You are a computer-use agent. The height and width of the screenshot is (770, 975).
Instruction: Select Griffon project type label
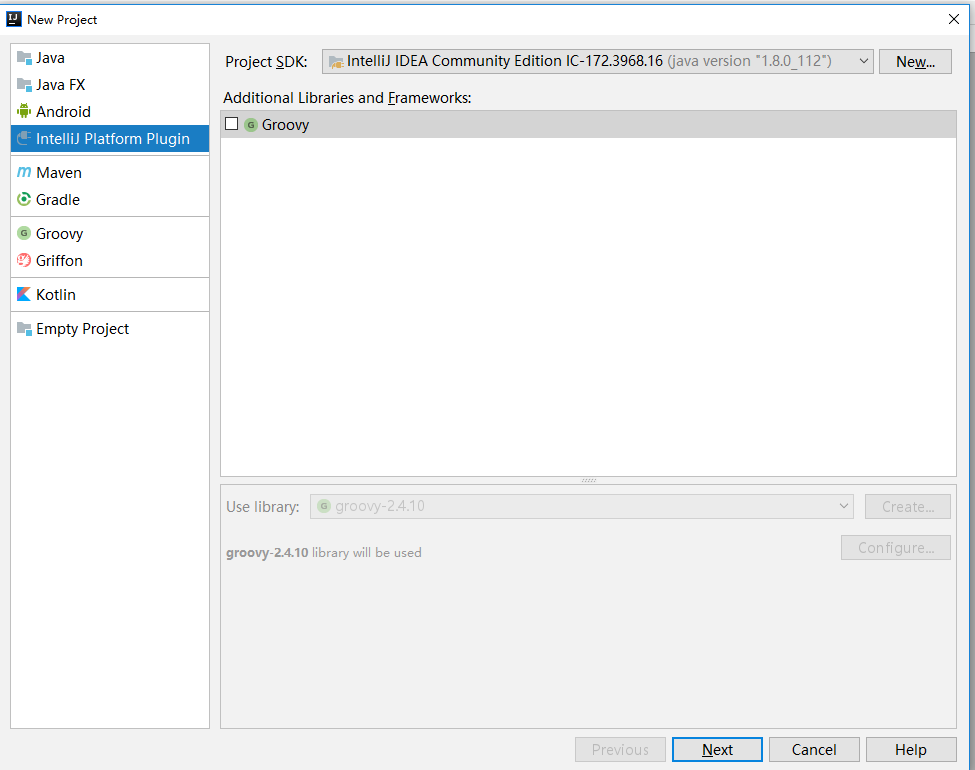tap(59, 261)
